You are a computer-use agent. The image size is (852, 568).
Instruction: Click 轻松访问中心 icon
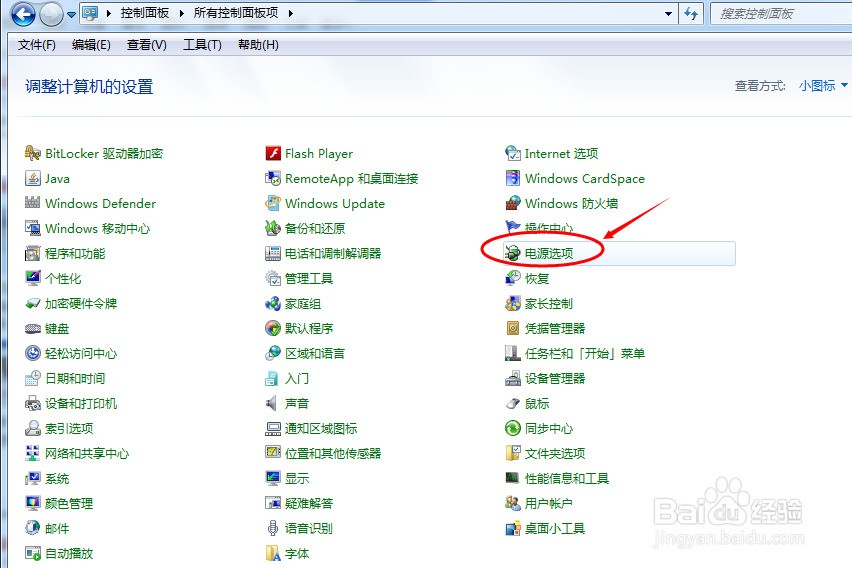[33, 353]
